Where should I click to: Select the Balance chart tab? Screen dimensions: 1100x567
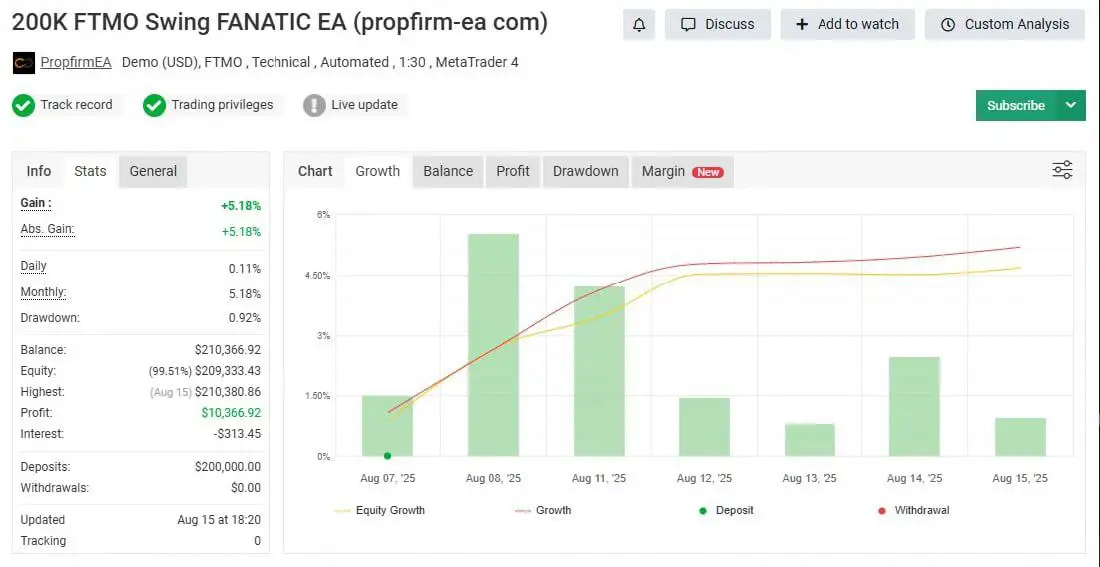448,171
